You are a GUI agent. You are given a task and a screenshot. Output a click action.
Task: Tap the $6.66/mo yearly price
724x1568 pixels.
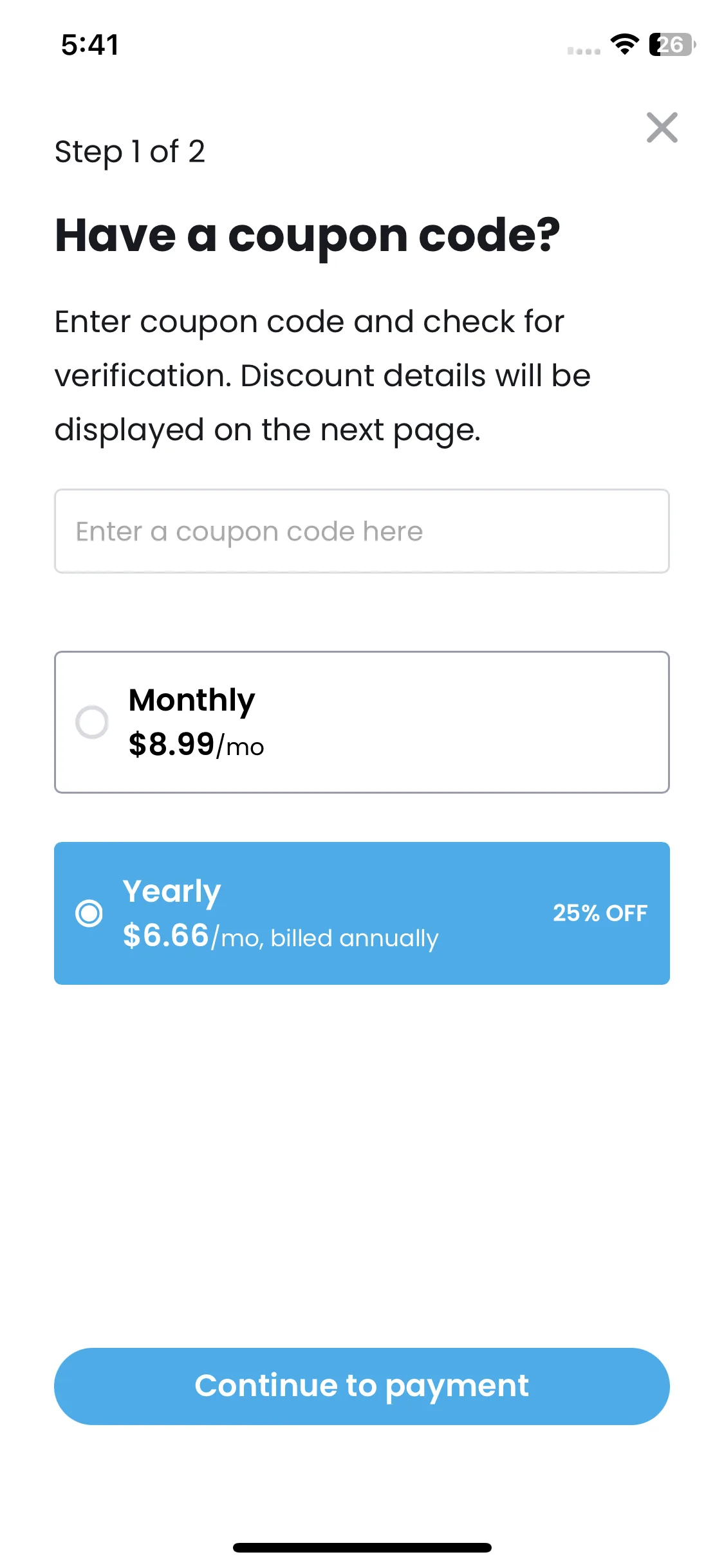190,936
